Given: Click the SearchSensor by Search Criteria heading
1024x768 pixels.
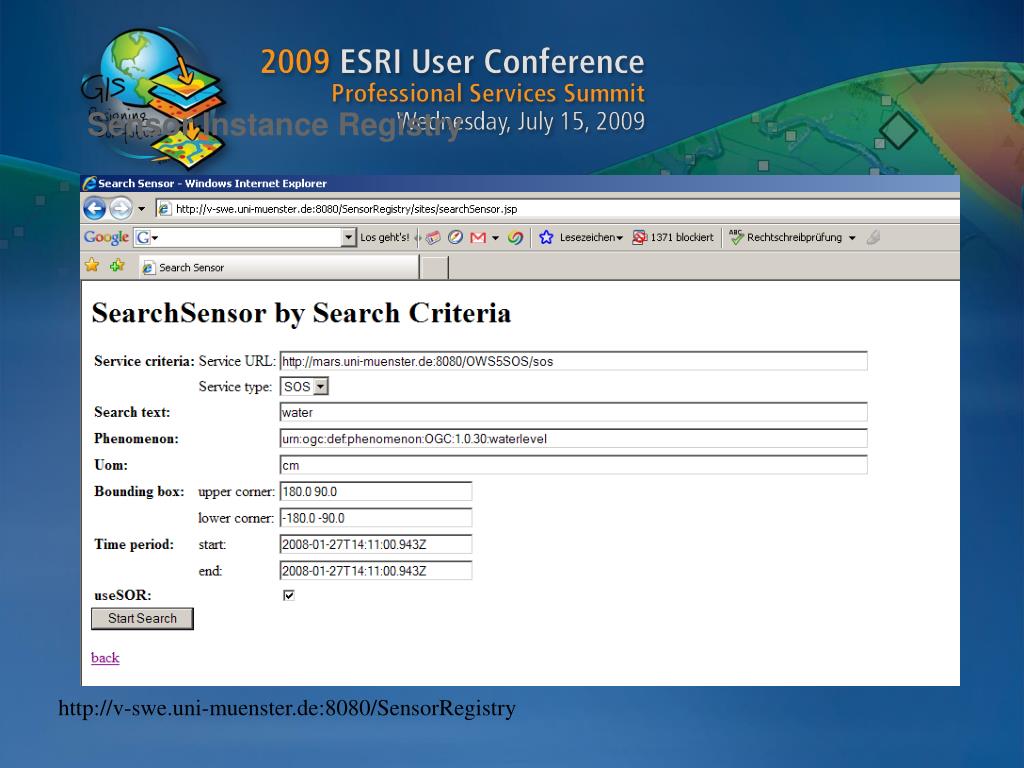Looking at the screenshot, I should point(301,313).
